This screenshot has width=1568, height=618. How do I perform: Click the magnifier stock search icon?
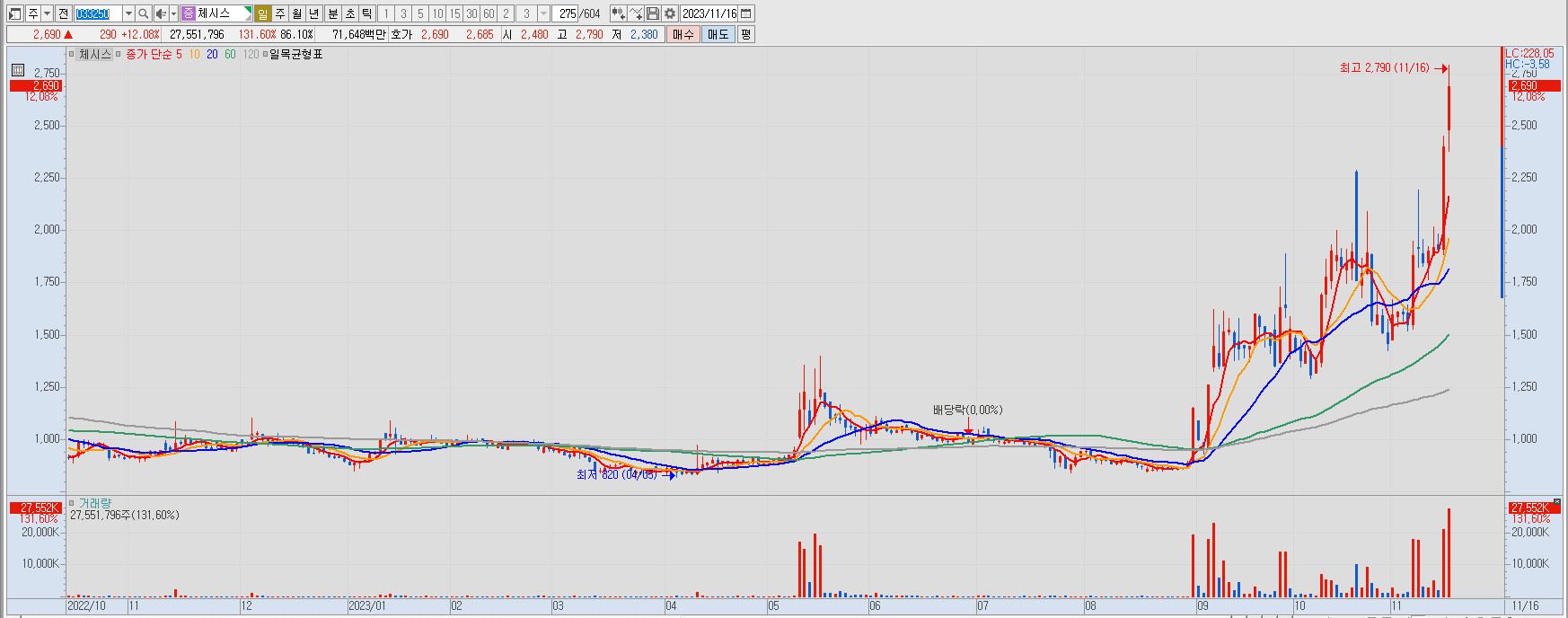click(144, 13)
